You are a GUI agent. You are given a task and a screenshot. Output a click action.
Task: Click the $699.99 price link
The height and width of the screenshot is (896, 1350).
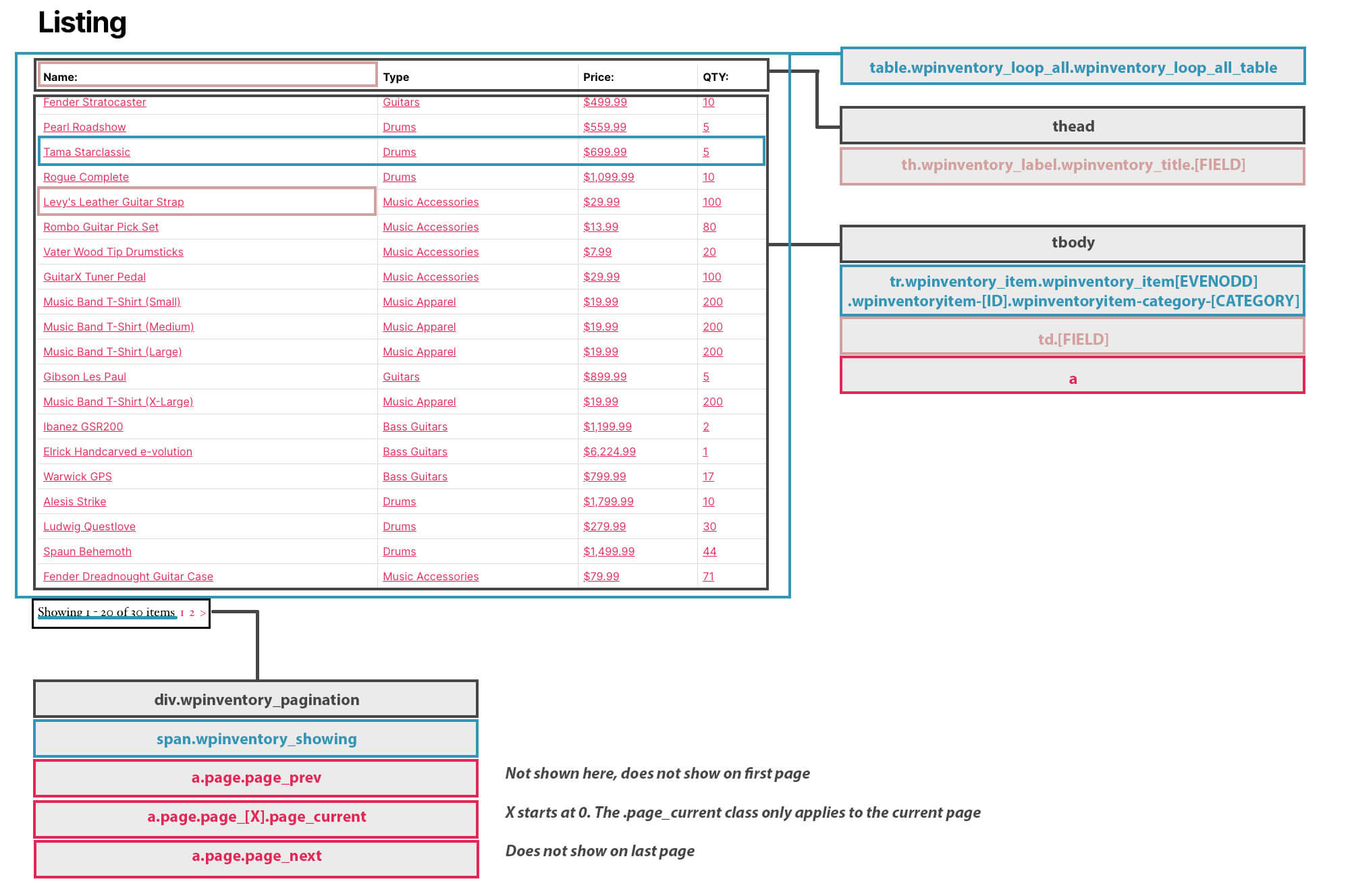click(605, 152)
